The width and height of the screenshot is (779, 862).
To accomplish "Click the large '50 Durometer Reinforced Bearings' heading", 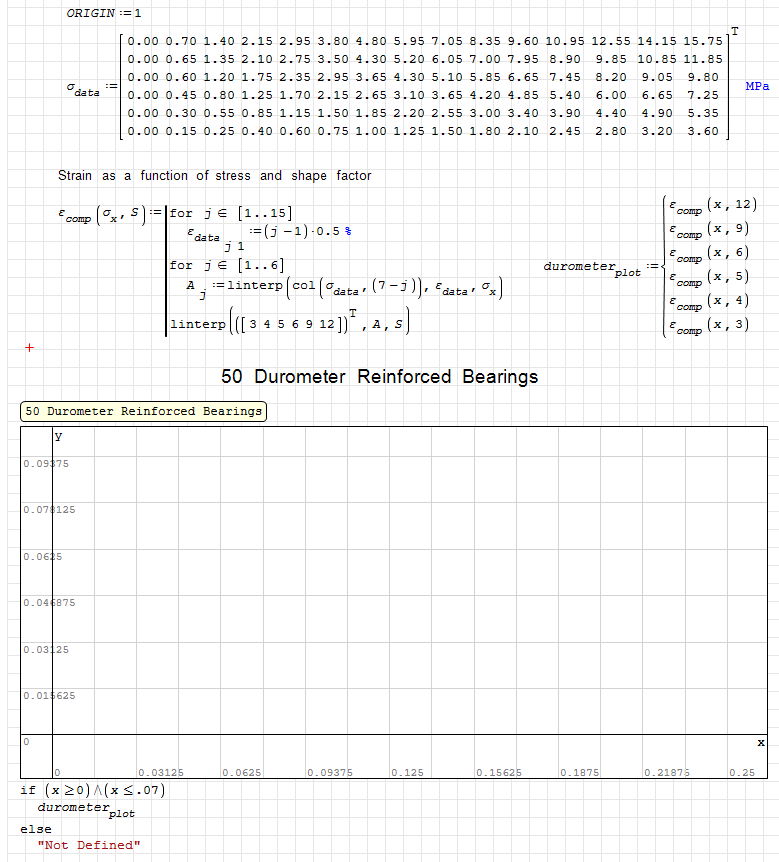I will click(379, 377).
